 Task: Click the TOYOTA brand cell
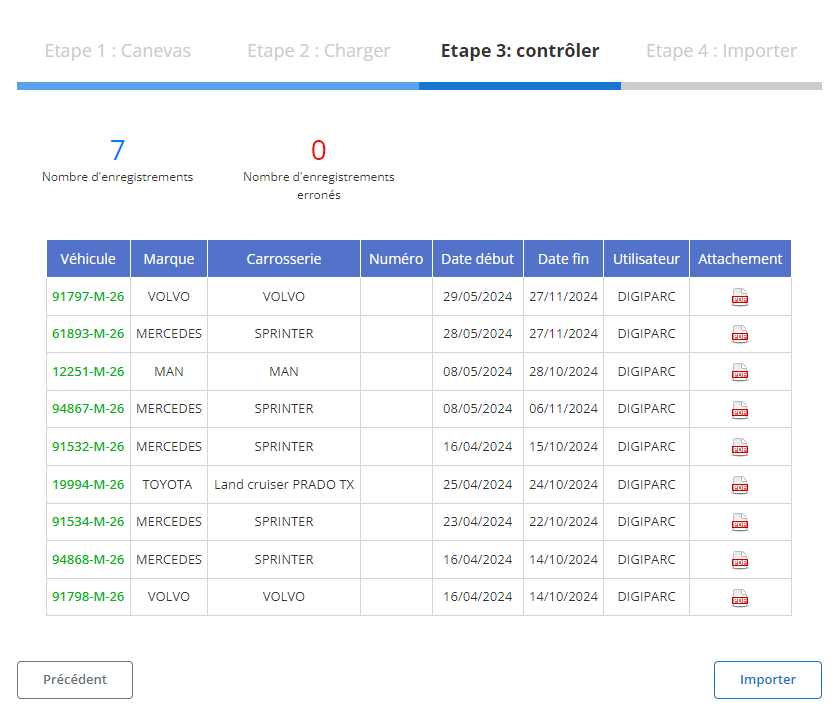coord(167,485)
